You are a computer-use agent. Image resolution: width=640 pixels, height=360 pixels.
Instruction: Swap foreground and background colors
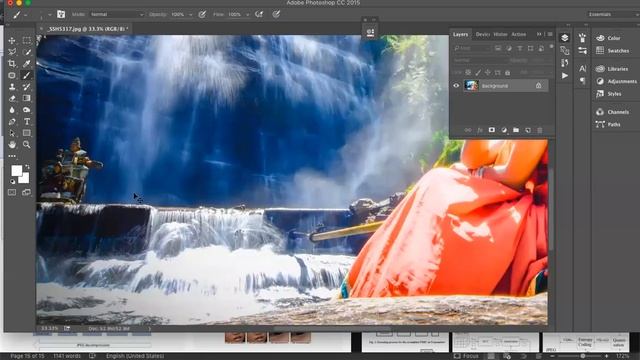coord(27,167)
